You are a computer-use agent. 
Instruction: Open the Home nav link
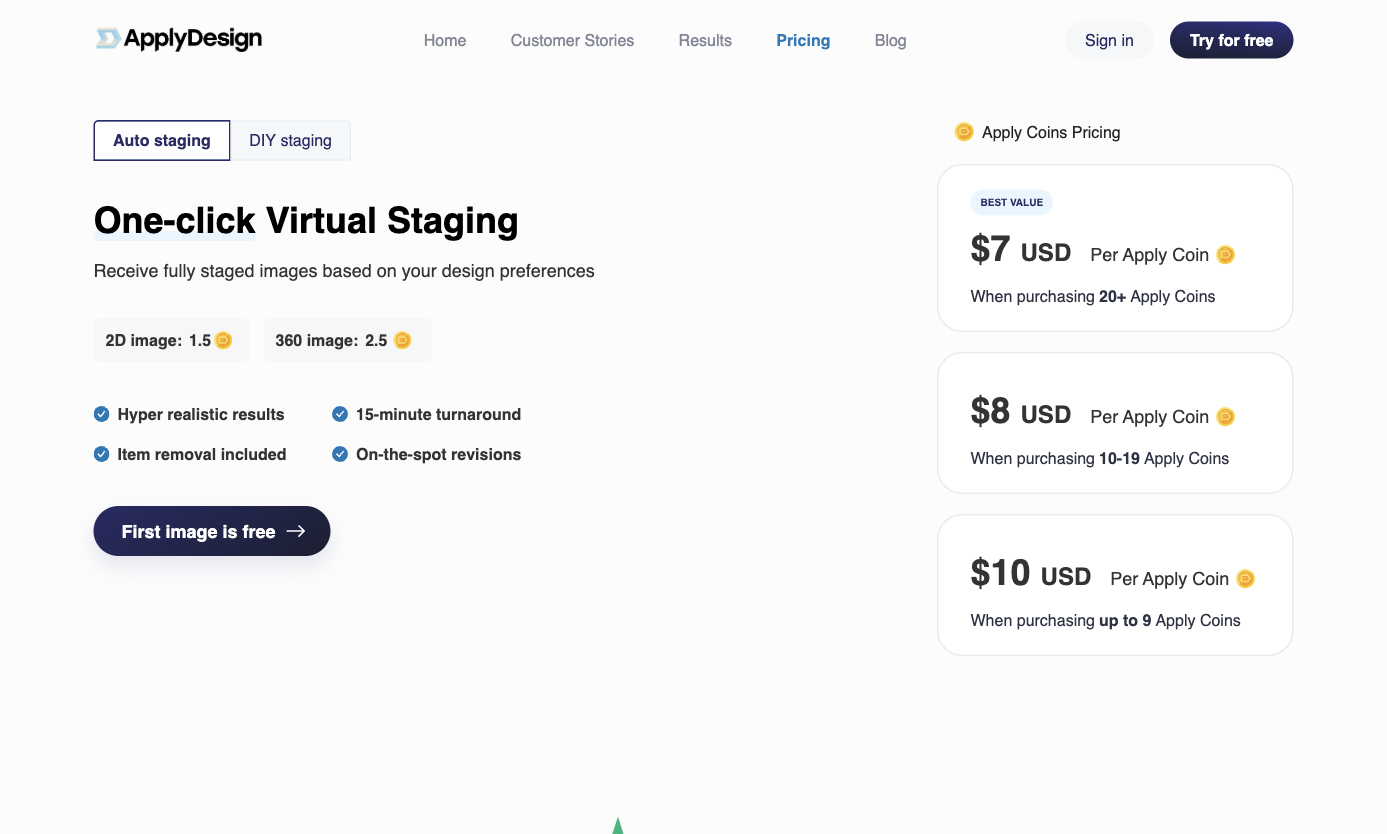(x=445, y=40)
